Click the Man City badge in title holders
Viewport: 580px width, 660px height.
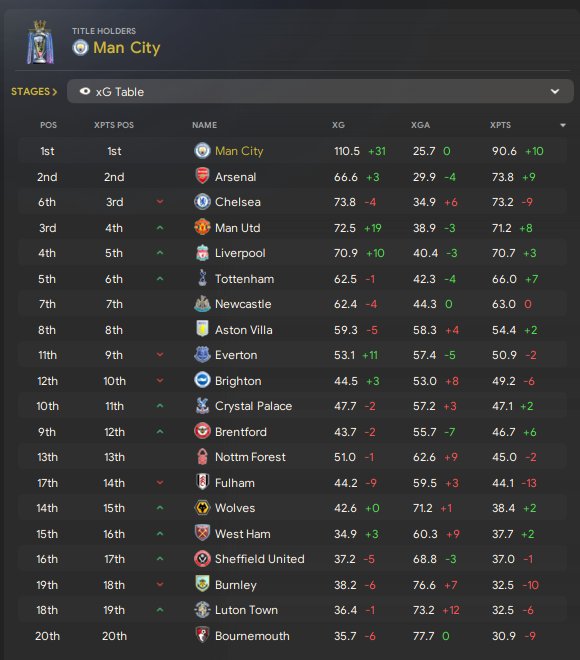click(x=80, y=48)
